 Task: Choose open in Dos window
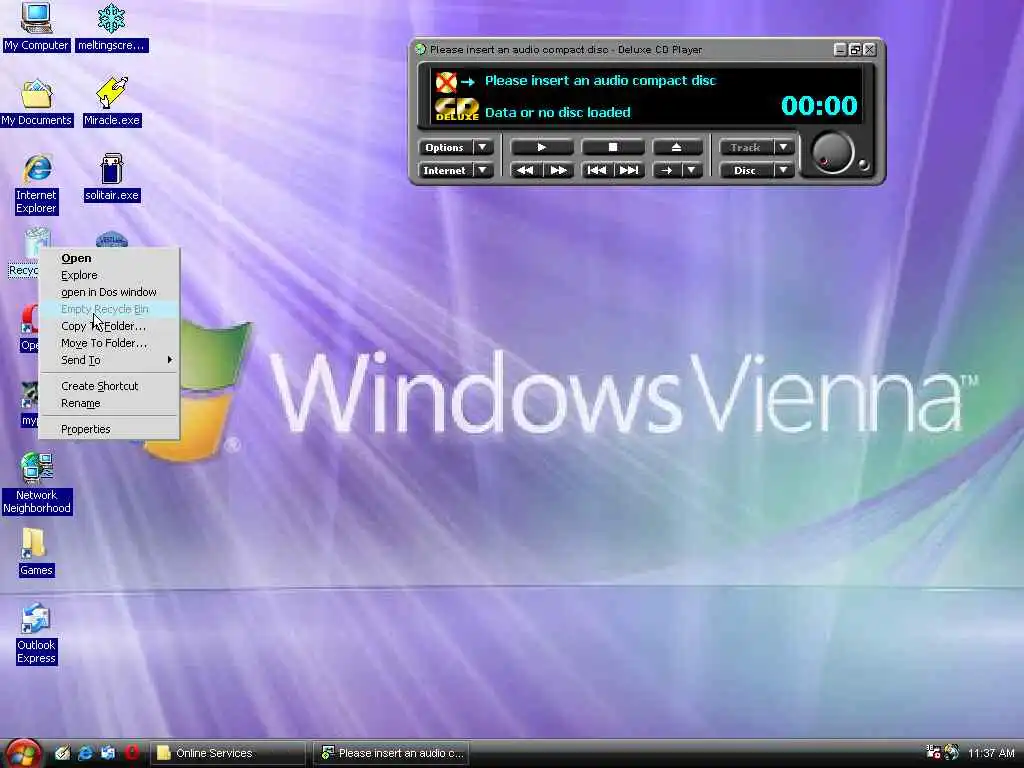(x=109, y=292)
